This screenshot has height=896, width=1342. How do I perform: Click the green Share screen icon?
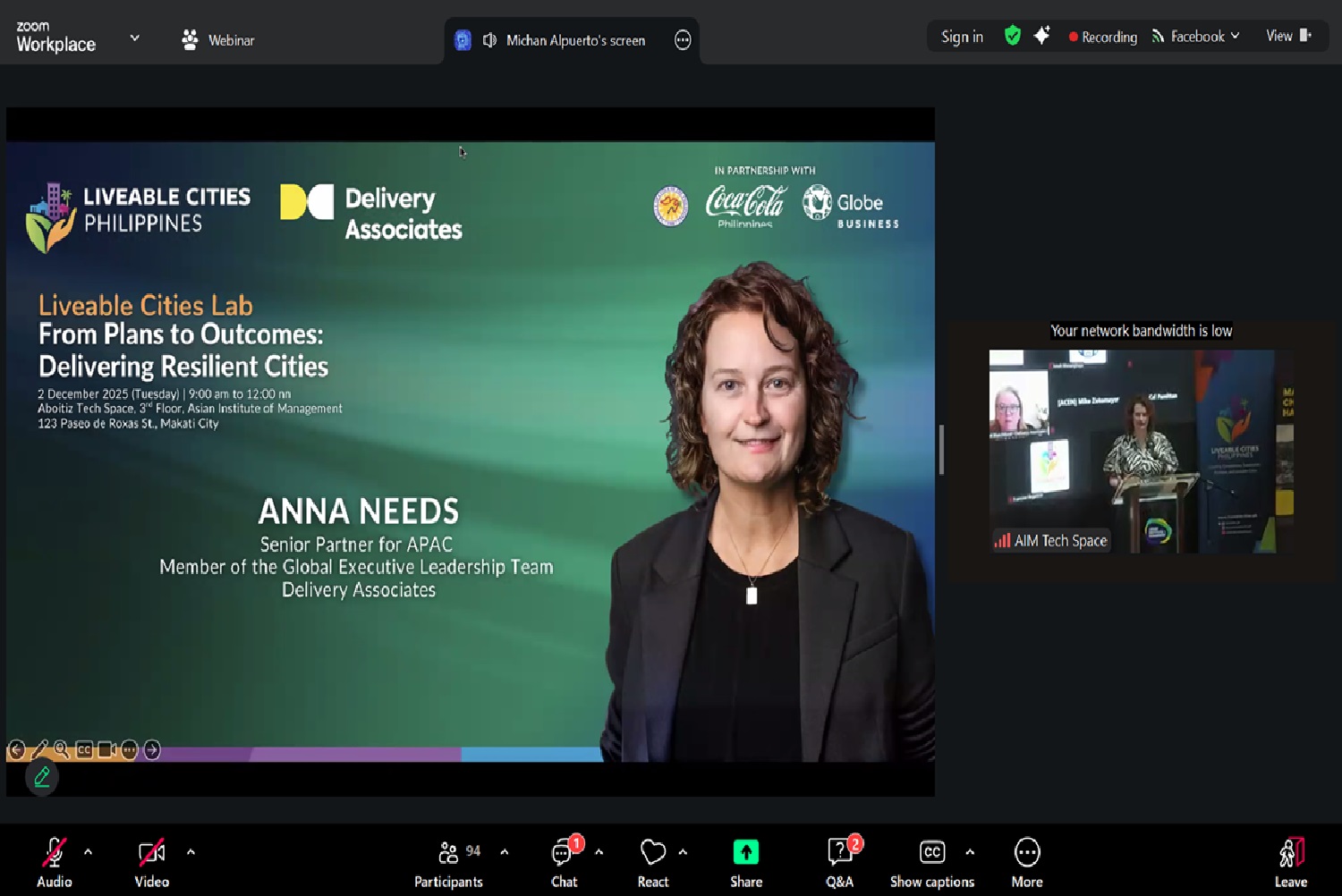tap(745, 853)
